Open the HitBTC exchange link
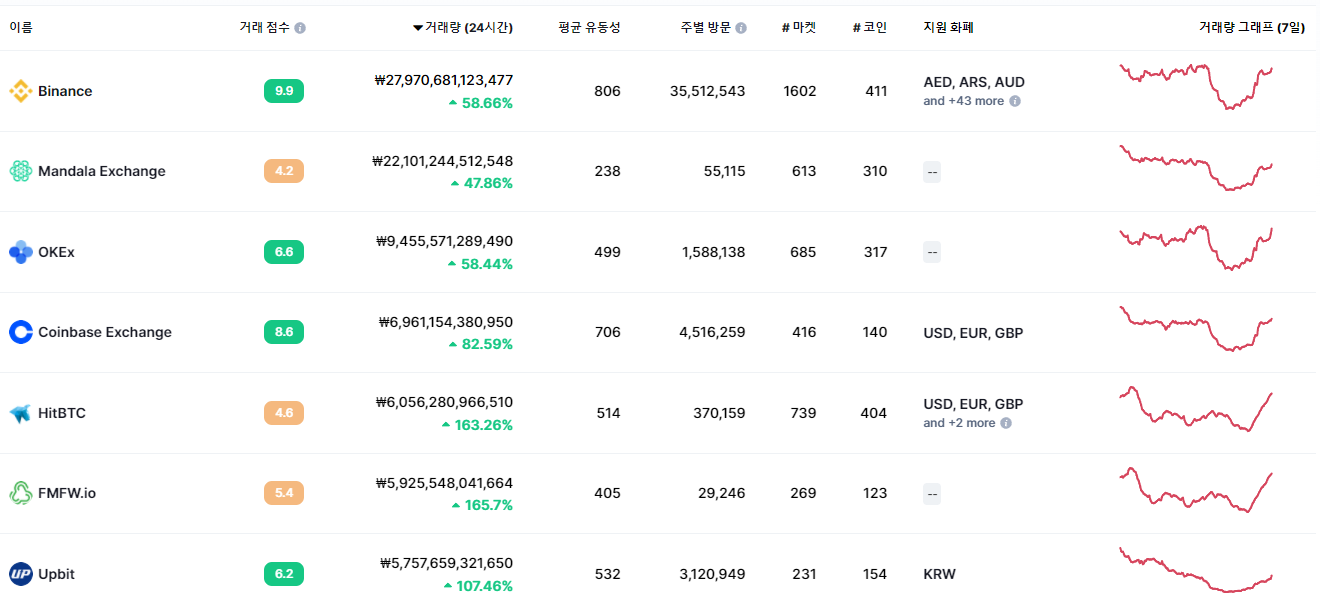The width and height of the screenshot is (1320, 612). click(62, 413)
